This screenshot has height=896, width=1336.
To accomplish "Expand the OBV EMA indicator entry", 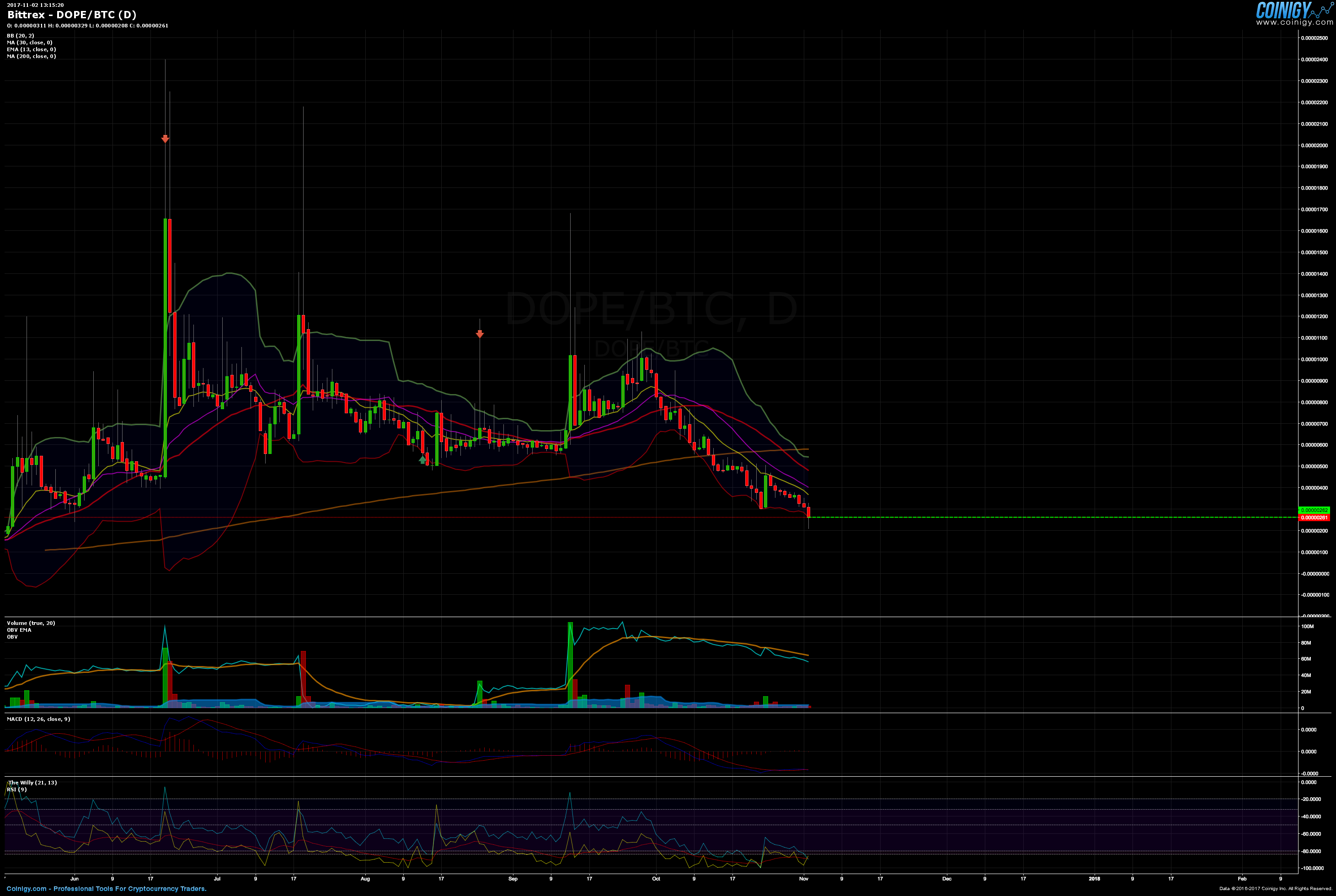I will (19, 630).
